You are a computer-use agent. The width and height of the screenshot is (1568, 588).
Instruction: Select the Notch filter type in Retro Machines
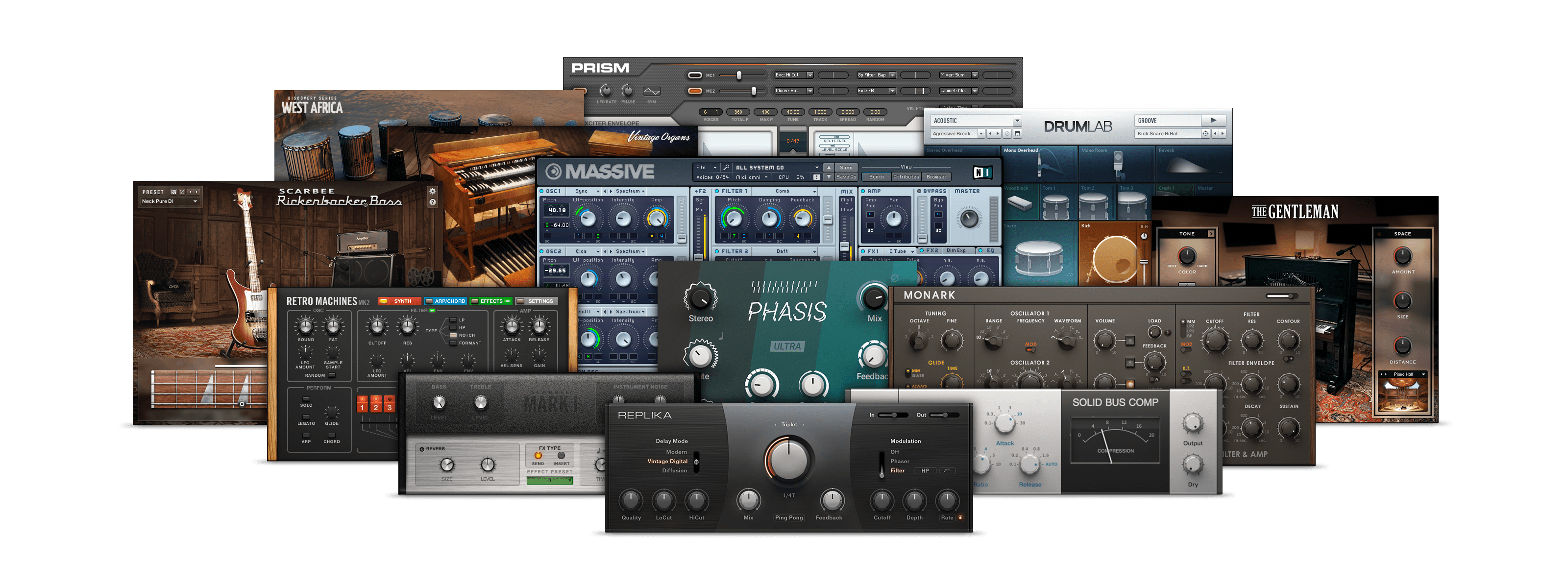(453, 335)
